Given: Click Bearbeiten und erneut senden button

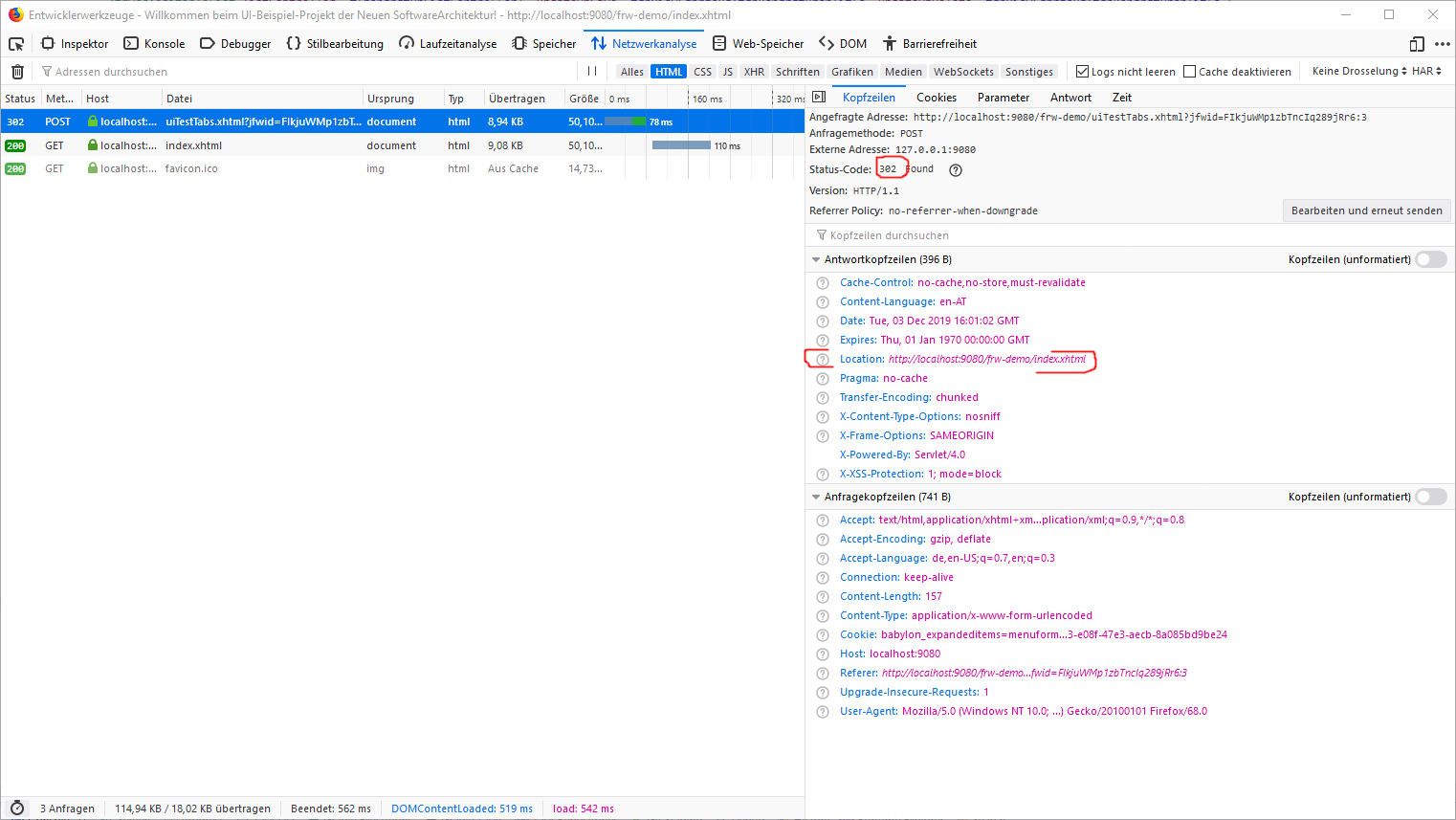Looking at the screenshot, I should pos(1366,211).
